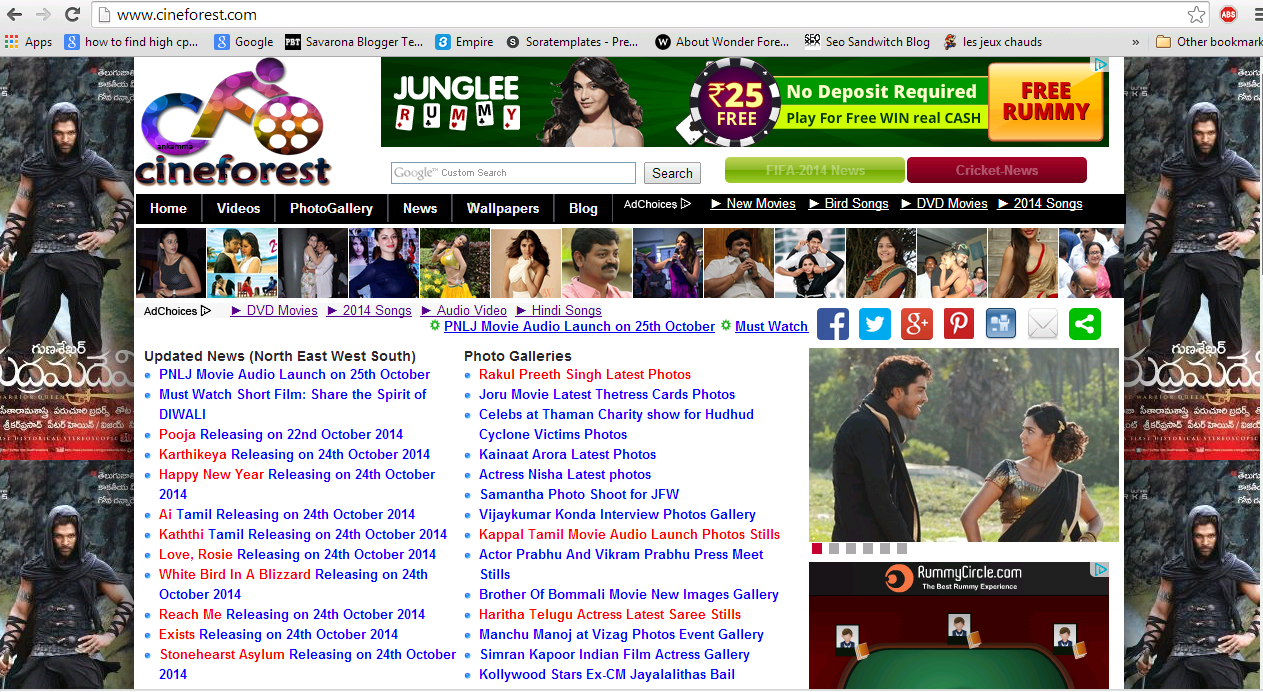1263x692 pixels.
Task: Click the browser Back arrow
Action: tap(15, 15)
